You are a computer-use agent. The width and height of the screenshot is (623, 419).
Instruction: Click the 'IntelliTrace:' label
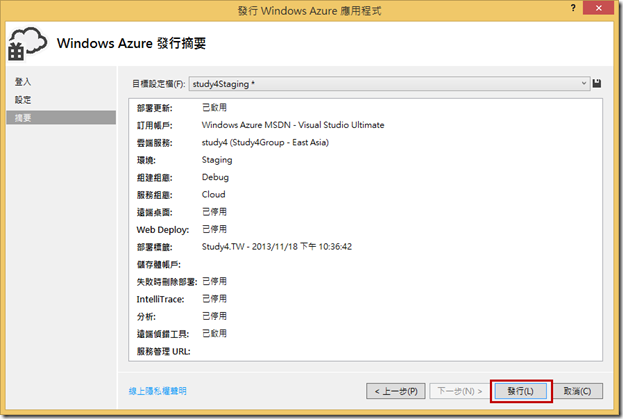(161, 299)
